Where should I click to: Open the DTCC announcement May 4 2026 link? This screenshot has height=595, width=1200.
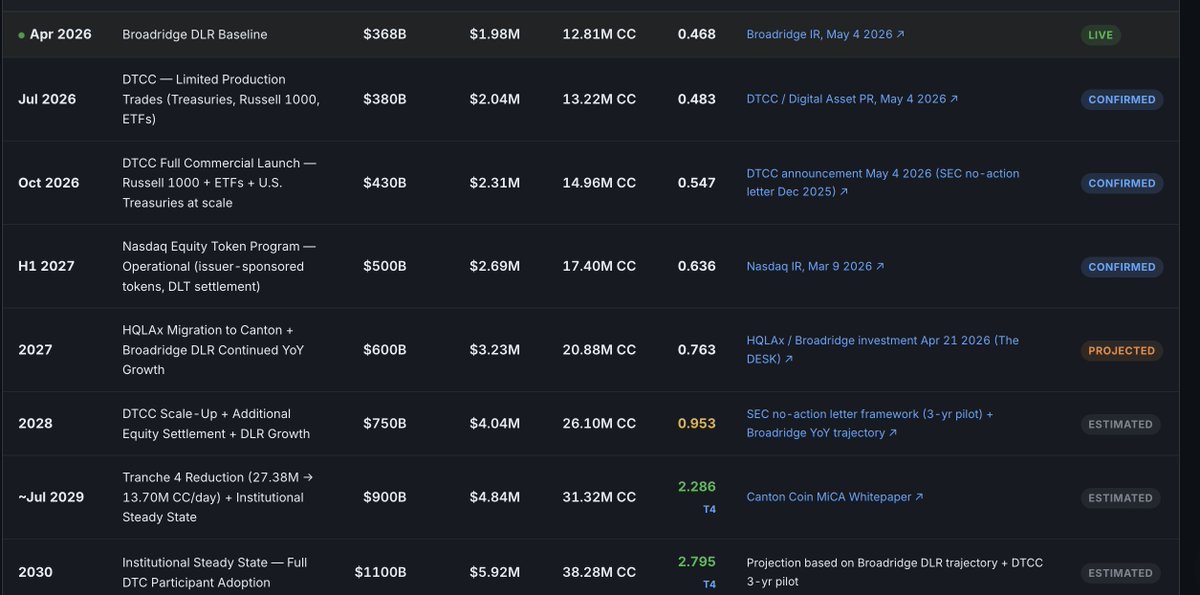pos(883,182)
